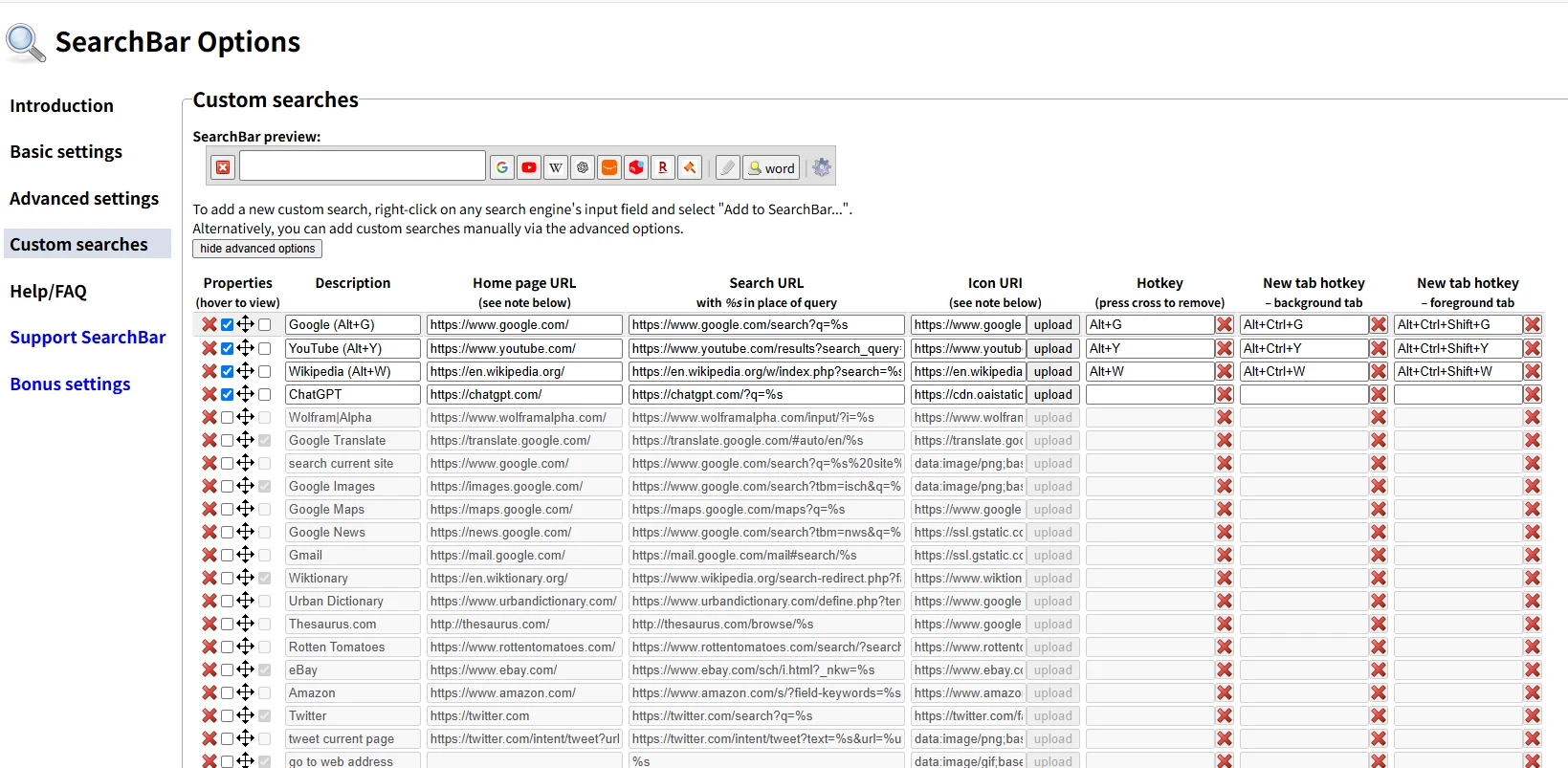Click the YouTube icon in SearchBar preview

coord(529,167)
